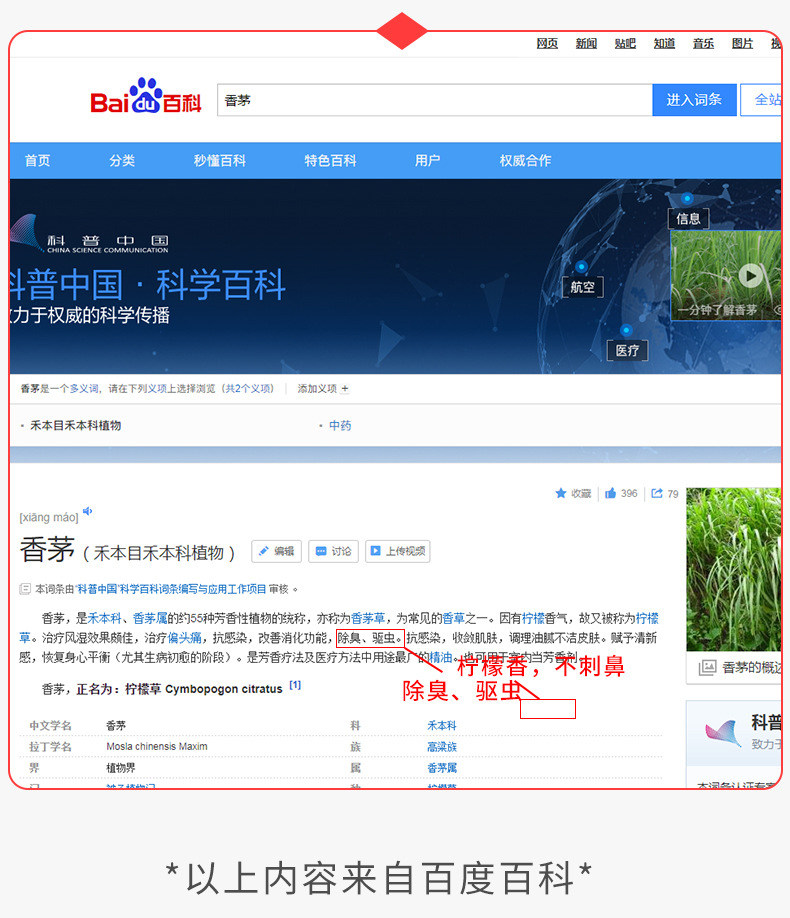Select the 中药 meaning link
The image size is (790, 918).
[340, 426]
